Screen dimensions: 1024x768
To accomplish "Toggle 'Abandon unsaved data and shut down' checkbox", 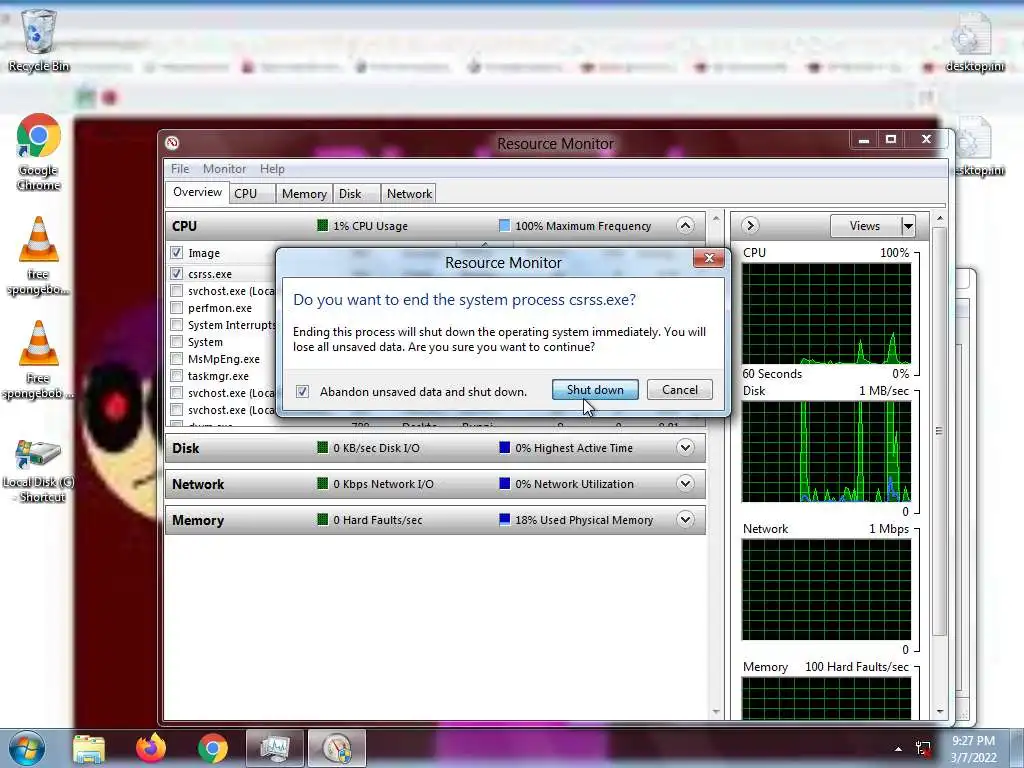I will 302,391.
